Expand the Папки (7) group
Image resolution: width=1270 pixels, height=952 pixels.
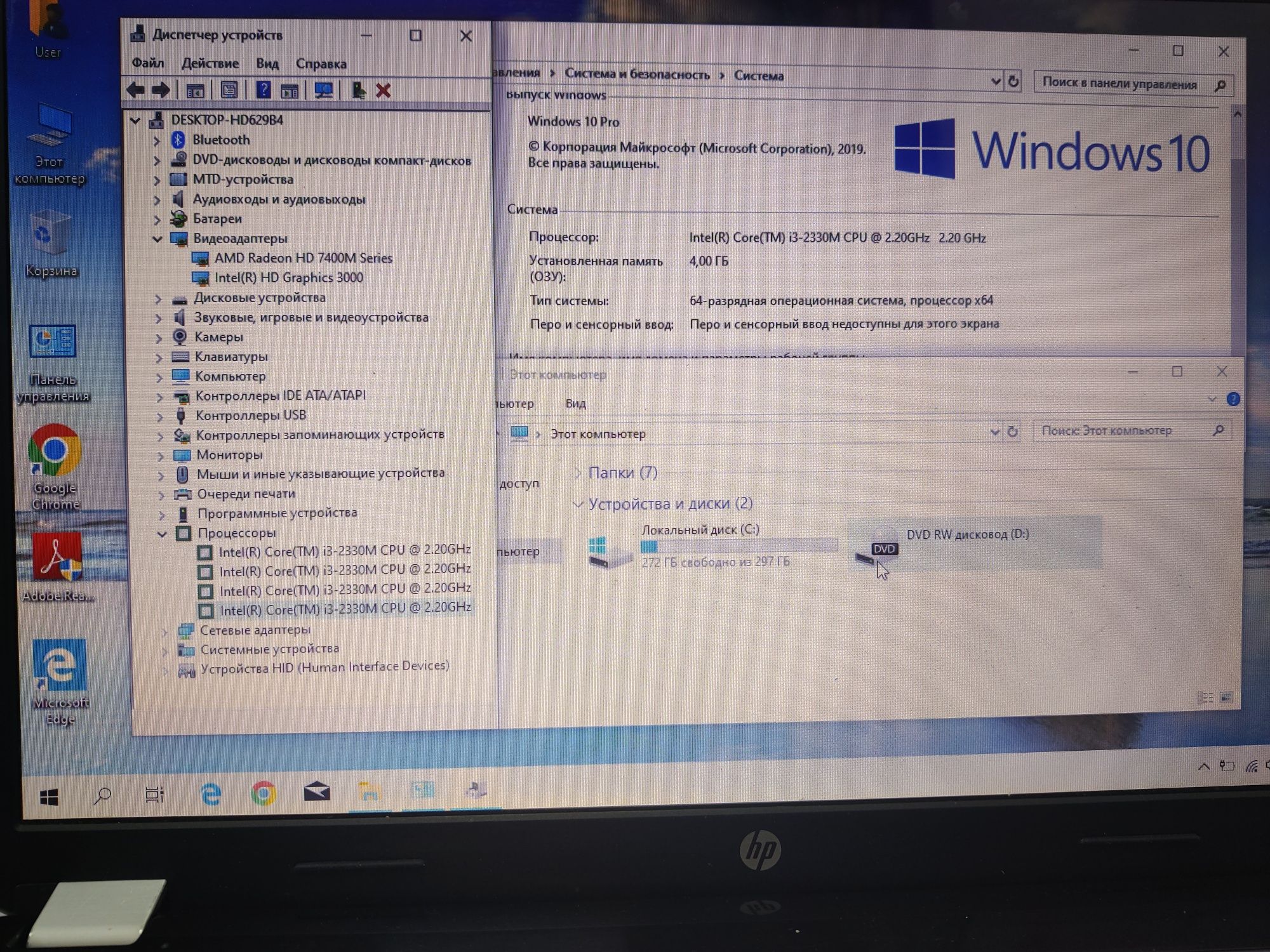pyautogui.click(x=577, y=473)
